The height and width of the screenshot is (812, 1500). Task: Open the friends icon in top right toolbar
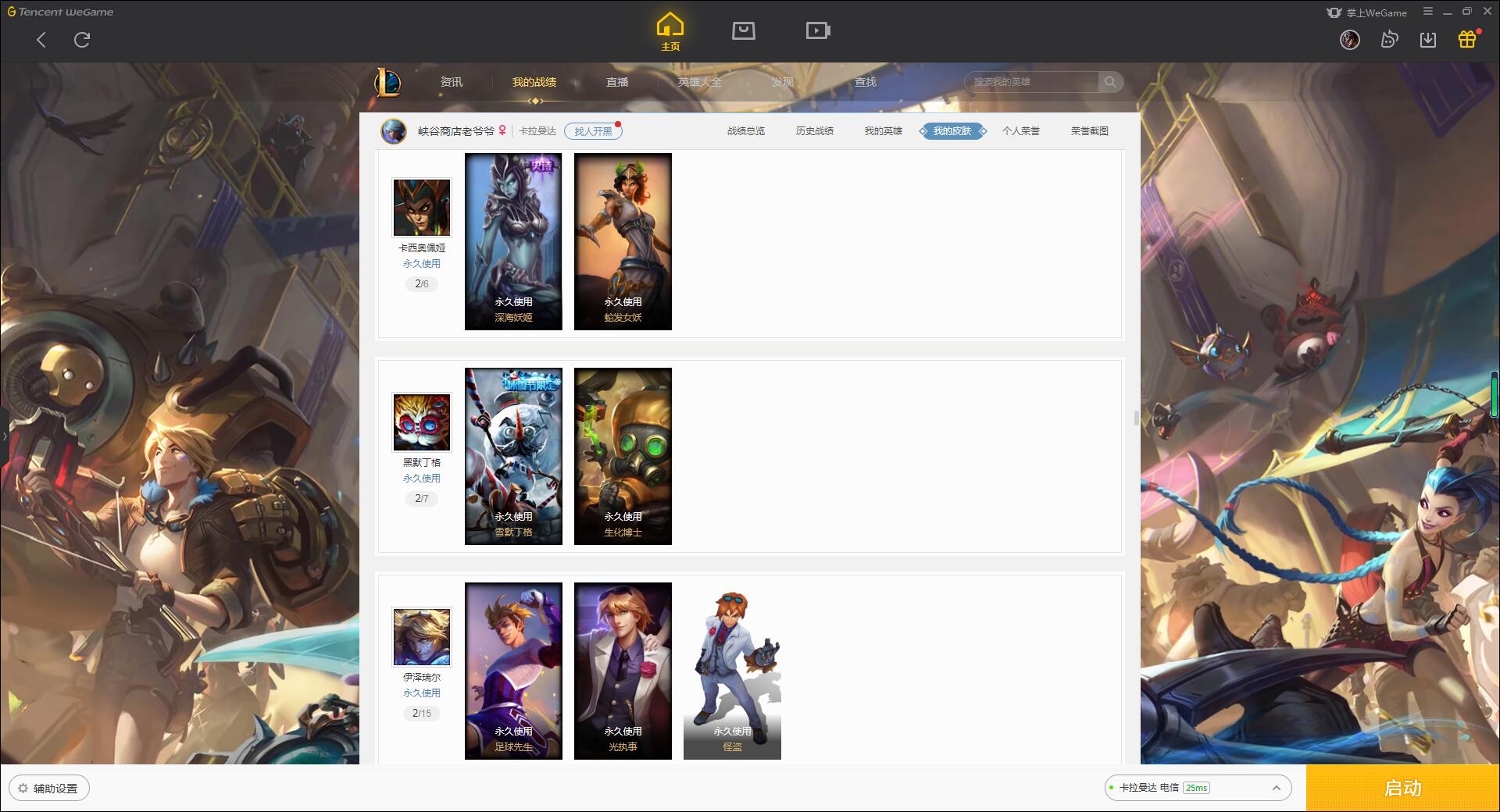(x=1389, y=40)
